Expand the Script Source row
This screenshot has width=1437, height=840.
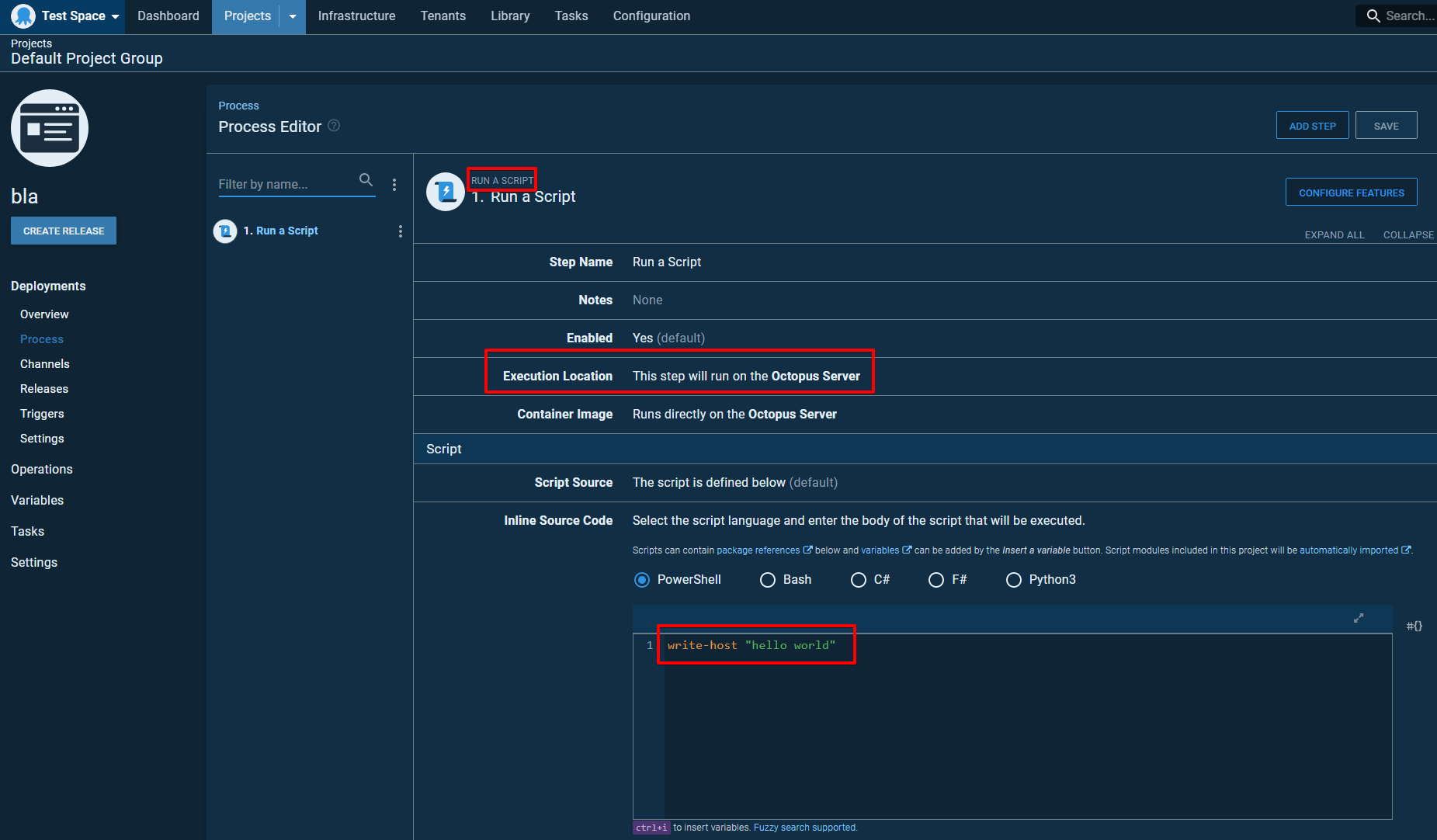[x=925, y=483]
